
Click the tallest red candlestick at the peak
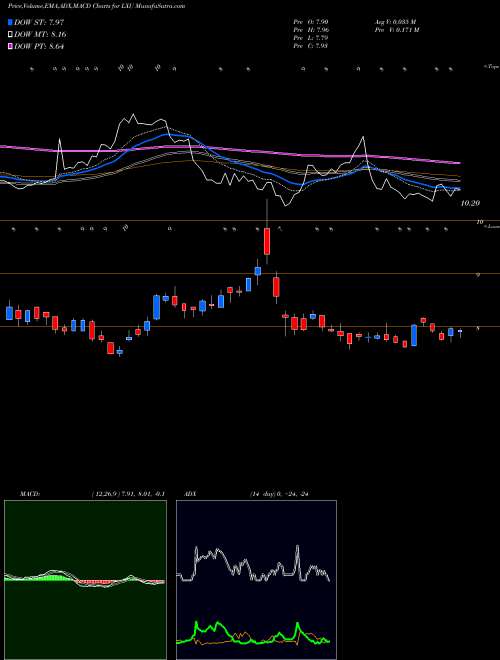267,241
